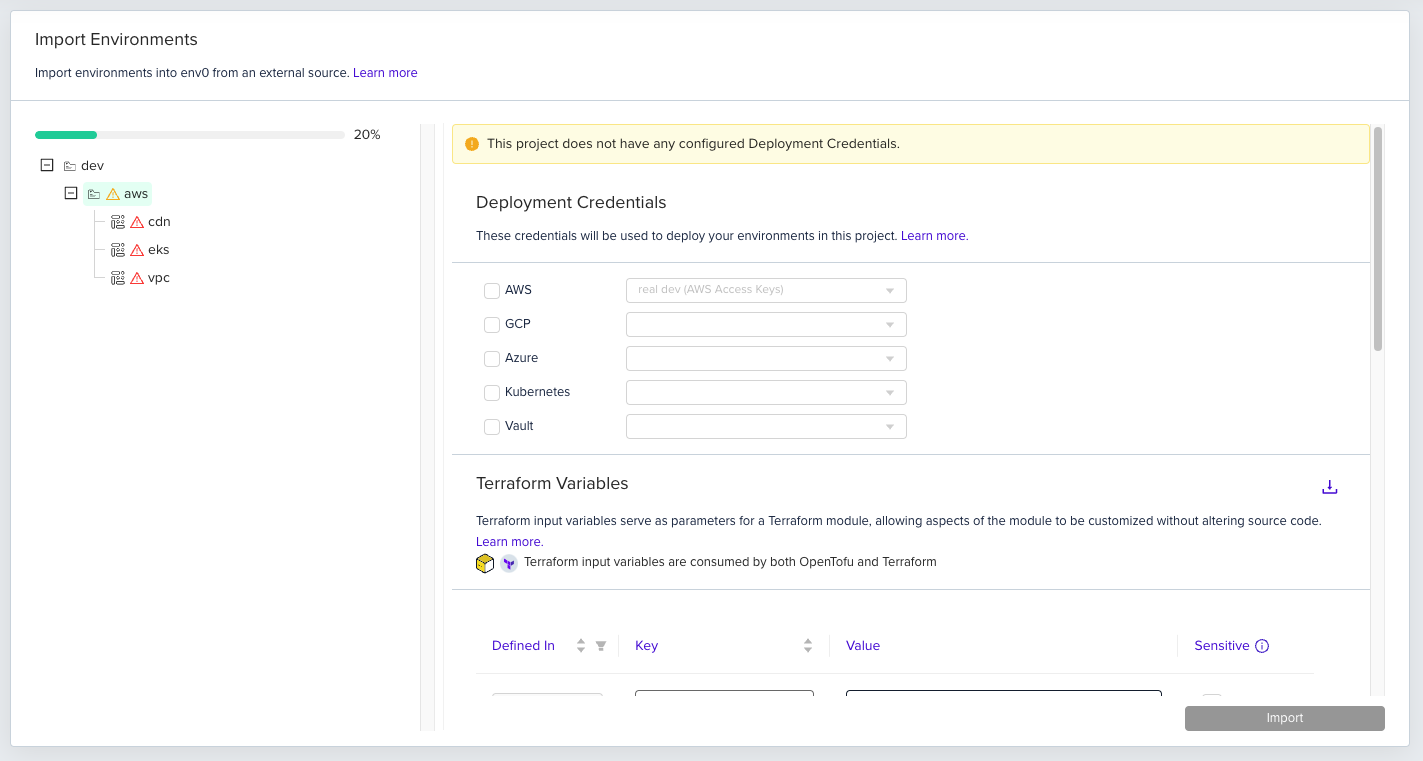Click the 20% import progress bar
Screen dimensions: 1423x761
pyautogui.click(x=190, y=135)
